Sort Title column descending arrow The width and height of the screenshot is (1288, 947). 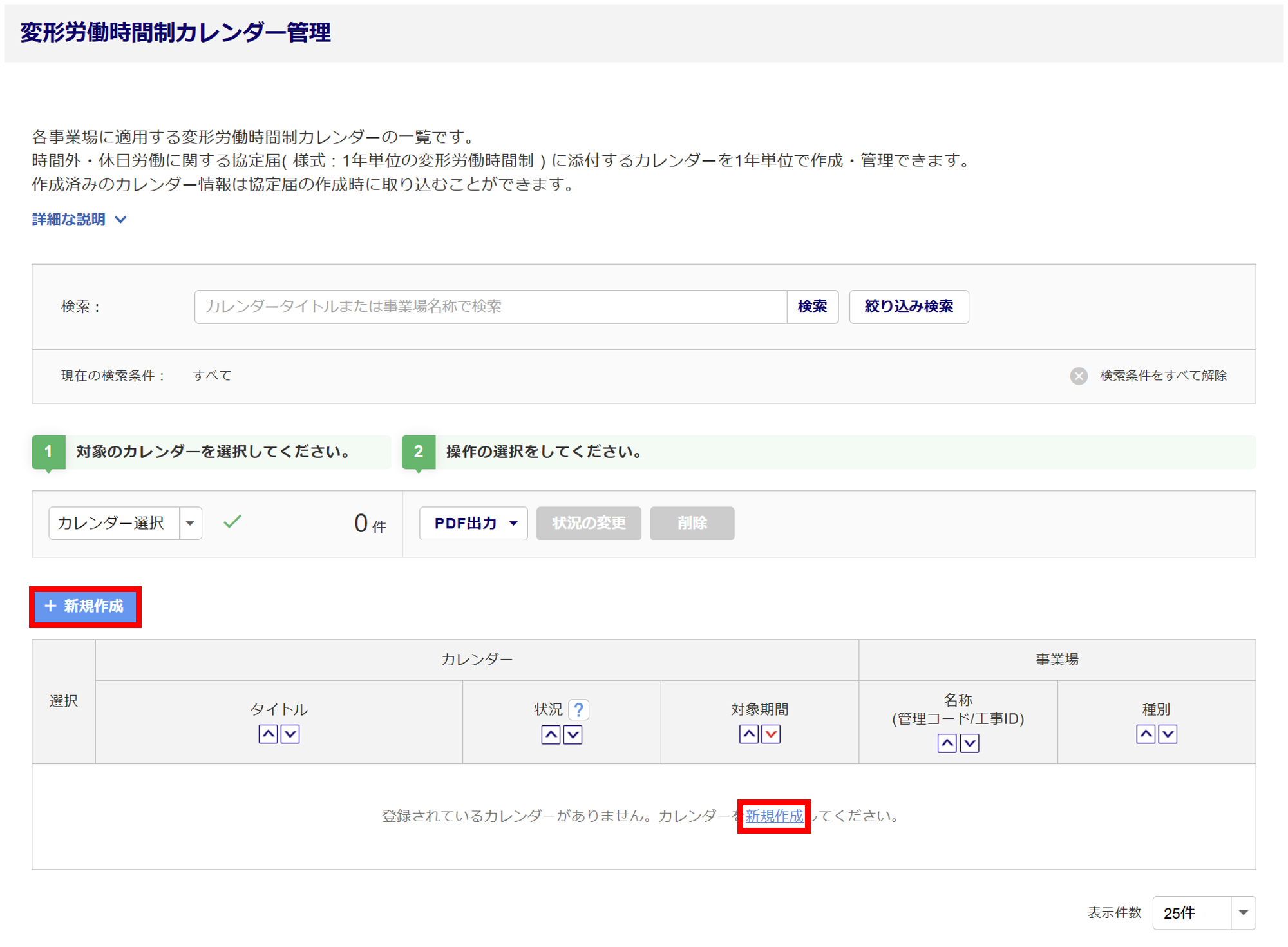[290, 734]
